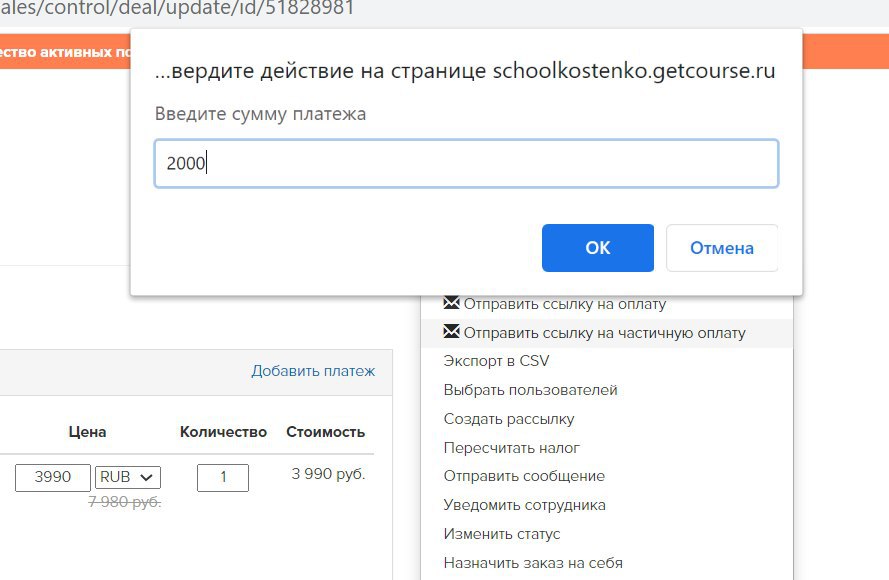Click the quantity field showing 1
889x580 pixels.
point(223,477)
